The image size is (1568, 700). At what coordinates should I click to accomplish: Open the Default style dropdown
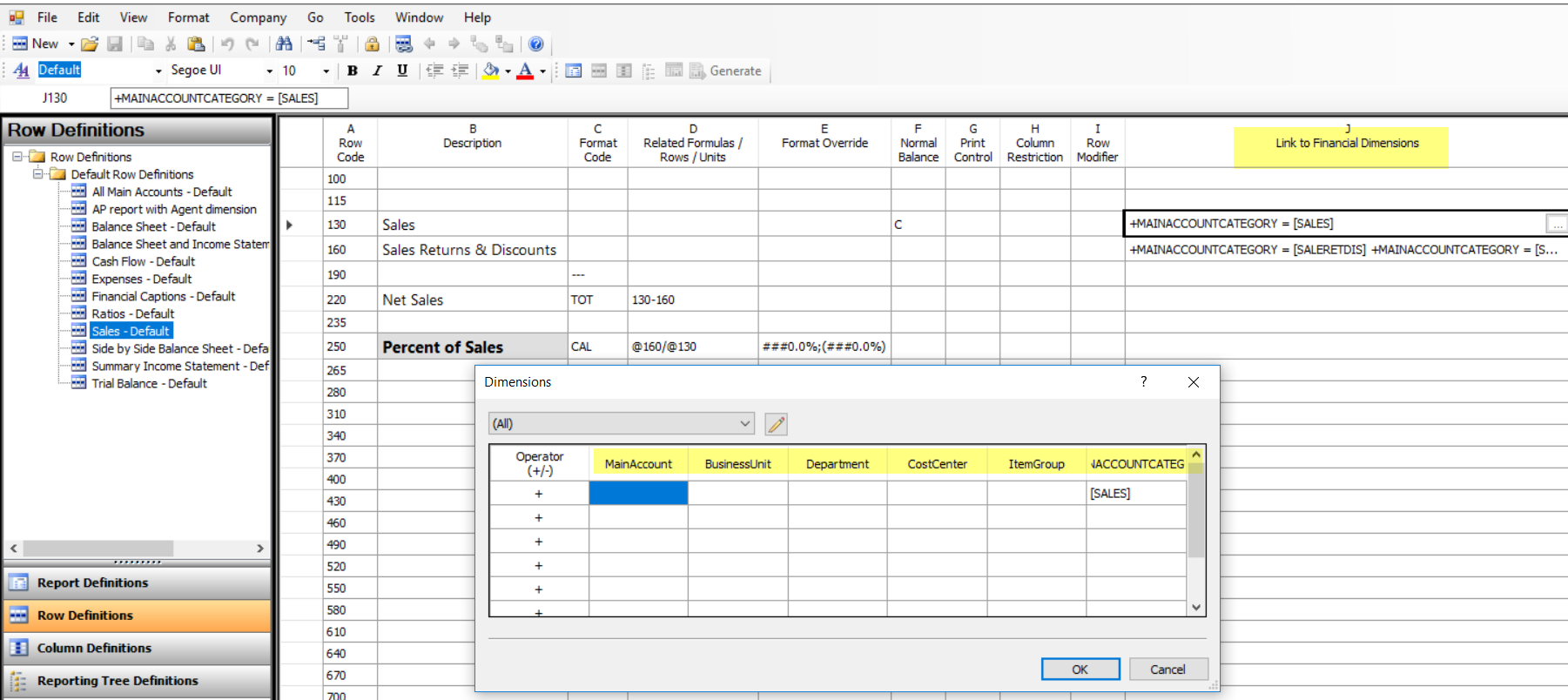click(158, 71)
